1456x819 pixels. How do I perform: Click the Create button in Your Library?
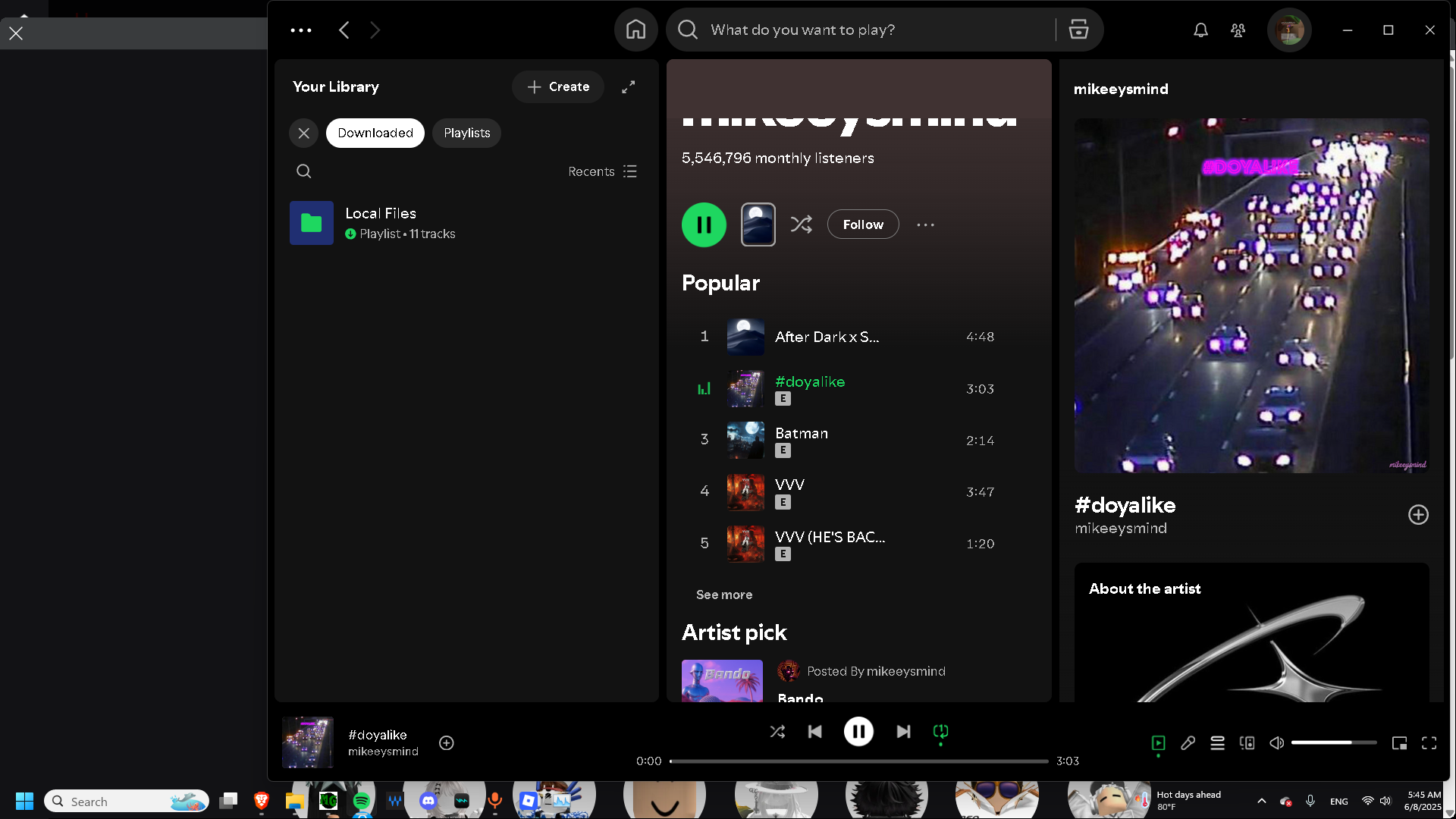click(x=558, y=87)
